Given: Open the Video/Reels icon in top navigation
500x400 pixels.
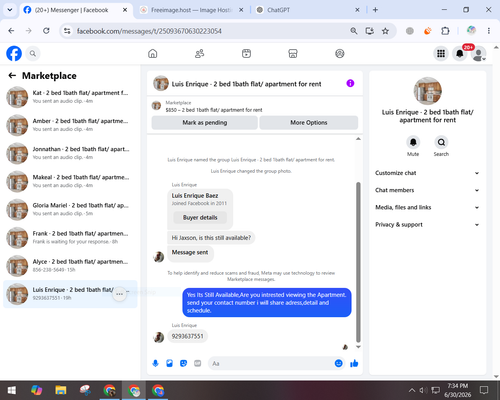Looking at the screenshot, I should [246, 53].
